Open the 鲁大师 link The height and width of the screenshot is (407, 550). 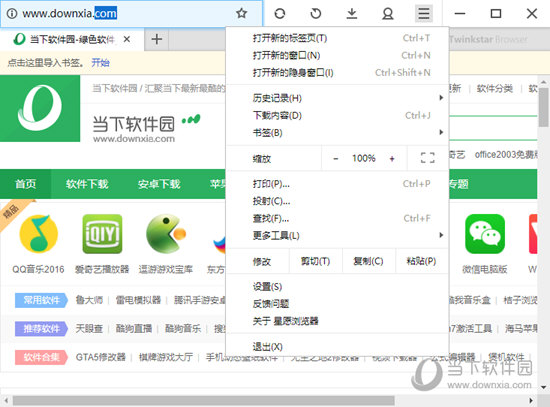click(89, 300)
